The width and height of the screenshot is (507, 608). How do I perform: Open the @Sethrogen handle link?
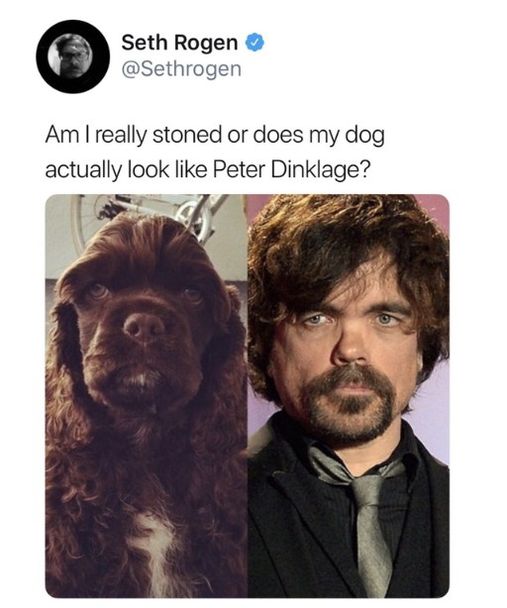click(x=181, y=69)
